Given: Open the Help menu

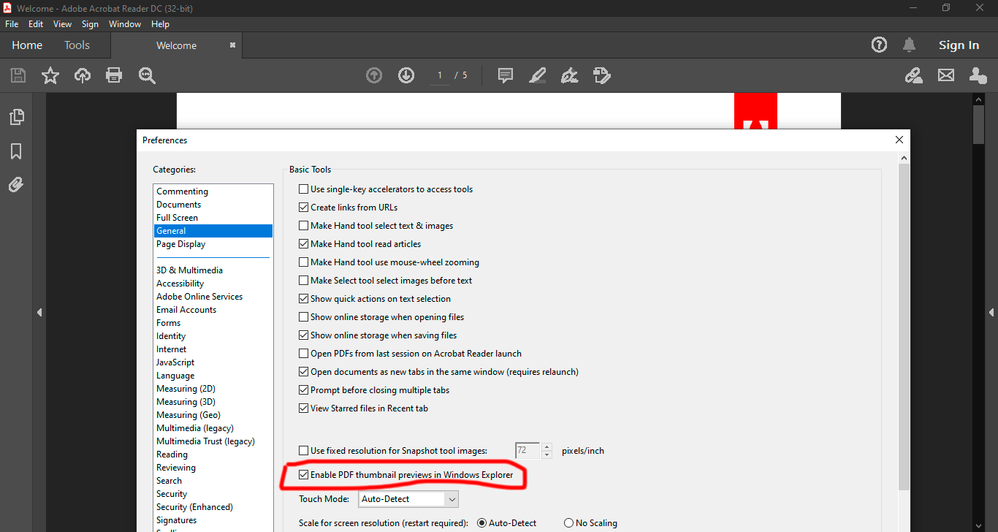Looking at the screenshot, I should 160,24.
